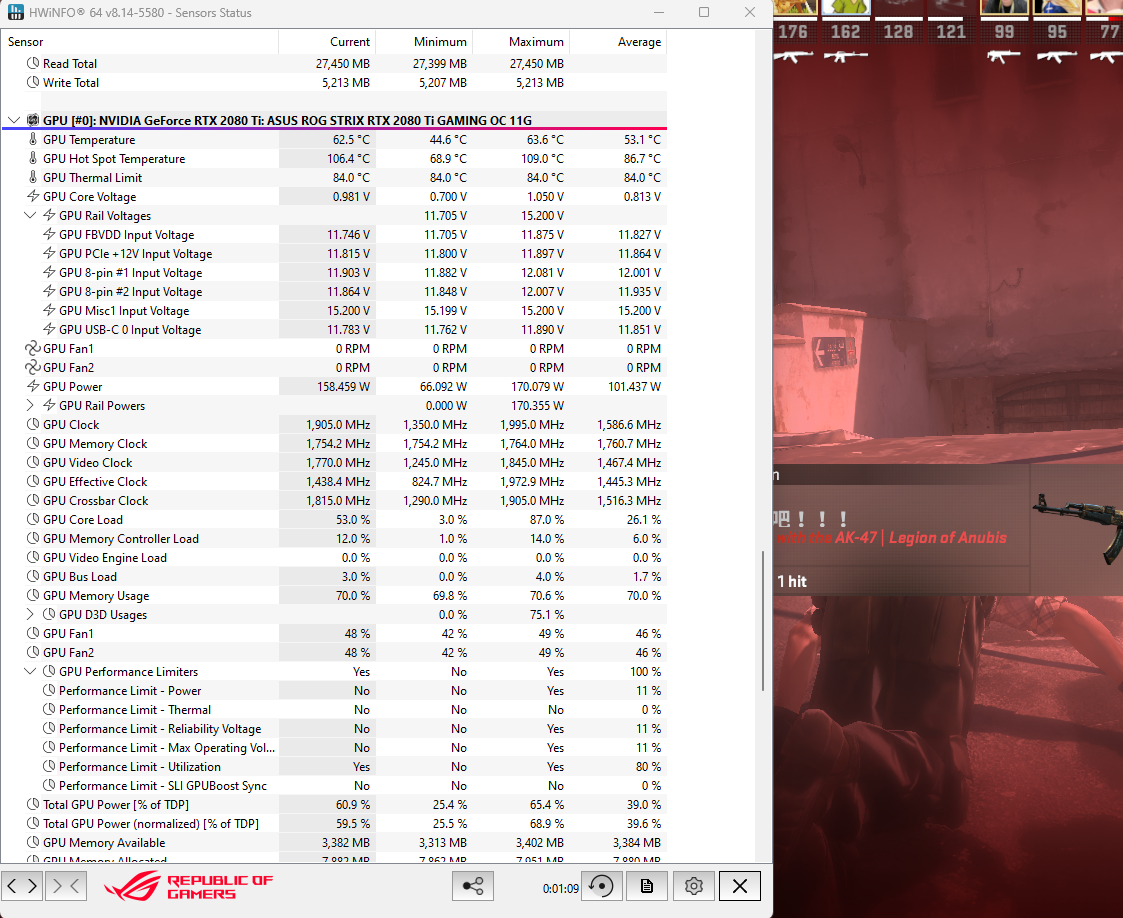Click the vertical scrollbar thumb in sensor list

pos(763,621)
